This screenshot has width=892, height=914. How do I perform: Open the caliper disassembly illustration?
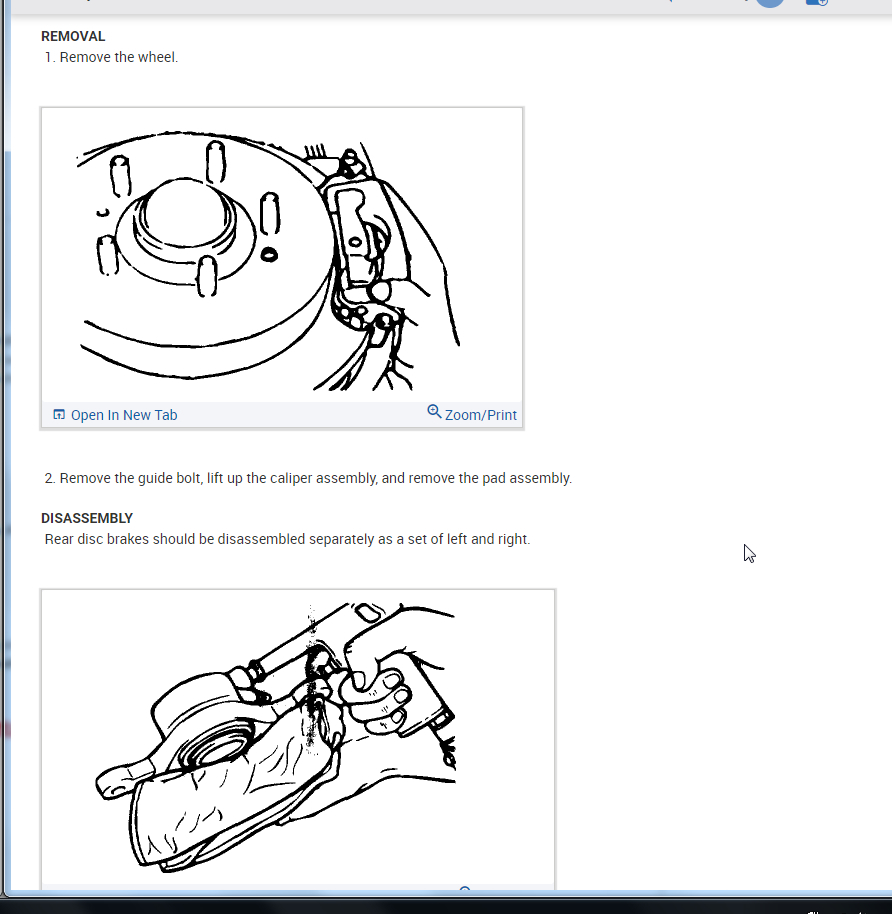(x=298, y=739)
